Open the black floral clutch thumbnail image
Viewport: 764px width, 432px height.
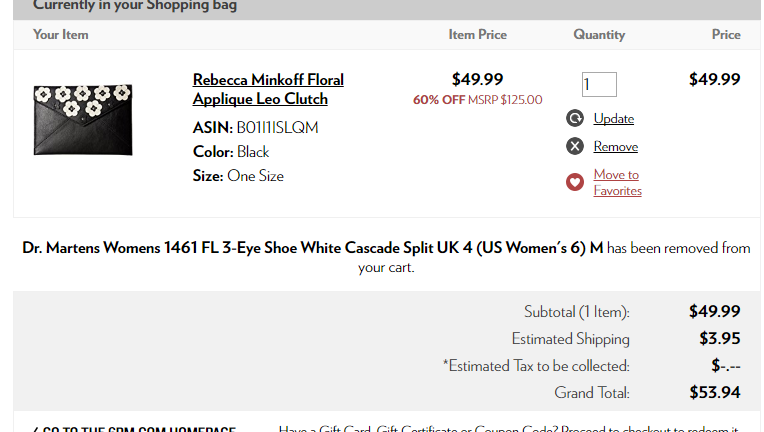(83, 120)
